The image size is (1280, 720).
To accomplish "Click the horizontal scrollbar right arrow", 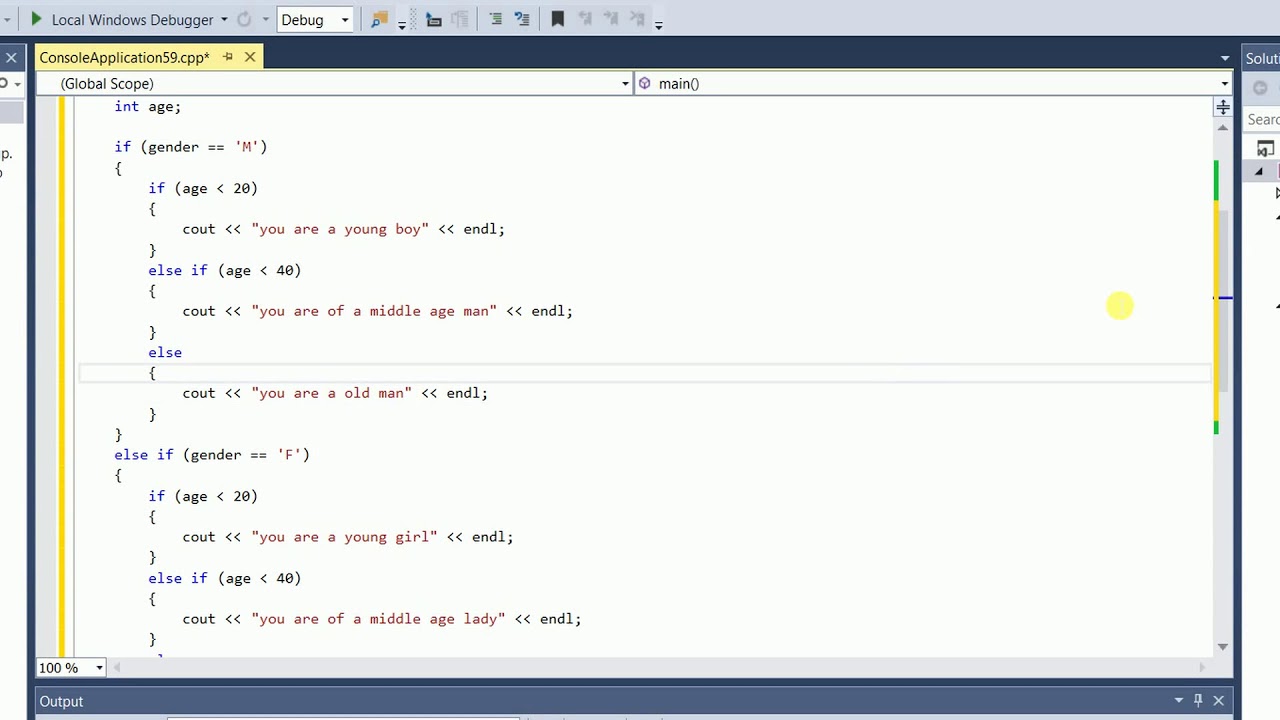I will coord(1204,667).
